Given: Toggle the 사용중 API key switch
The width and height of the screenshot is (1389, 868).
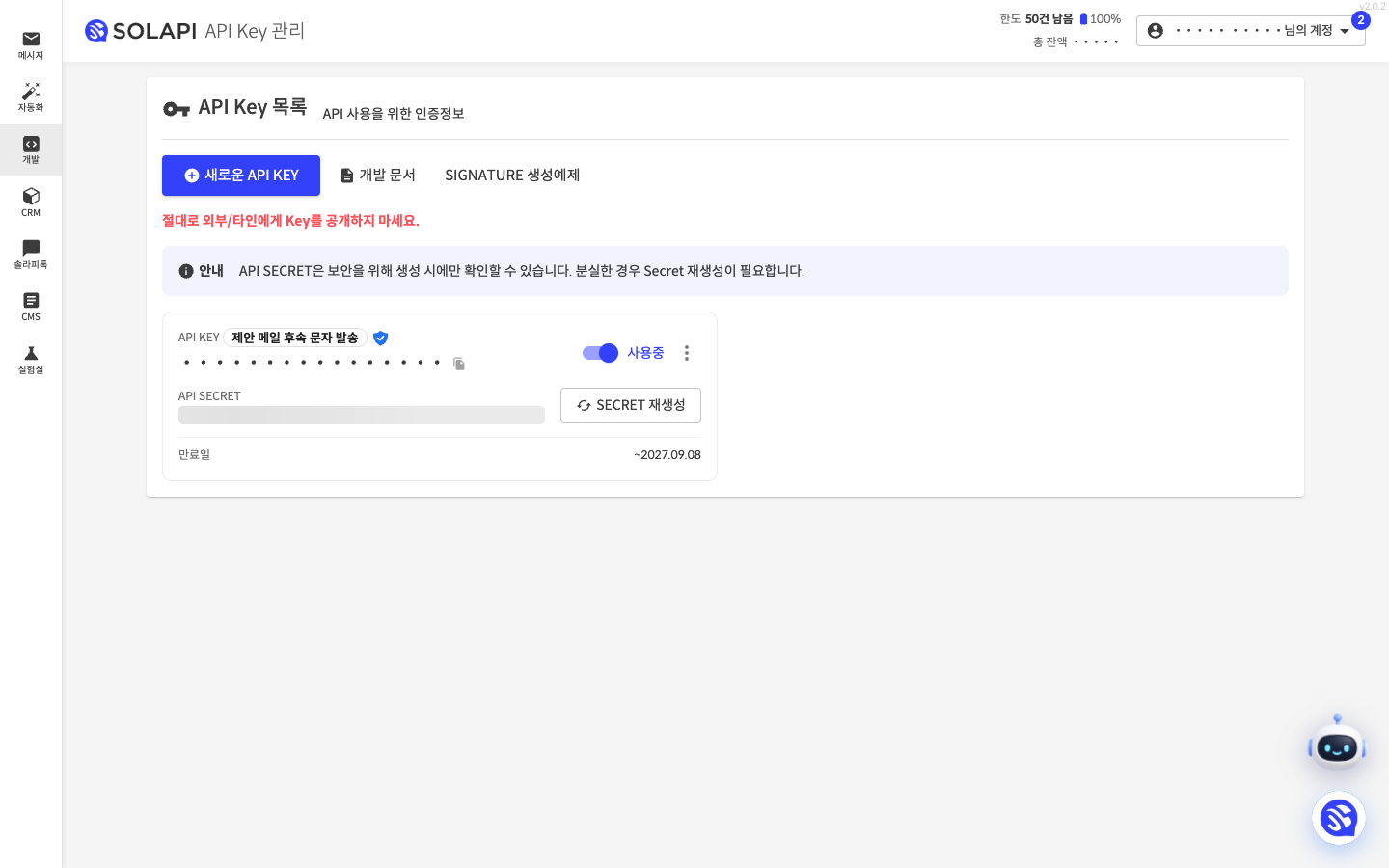Looking at the screenshot, I should pos(600,353).
